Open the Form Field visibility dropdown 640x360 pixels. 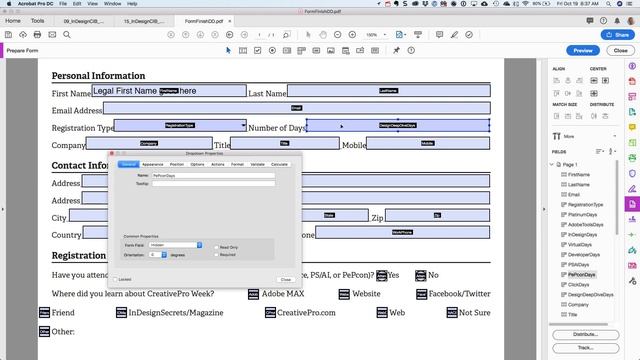point(176,245)
